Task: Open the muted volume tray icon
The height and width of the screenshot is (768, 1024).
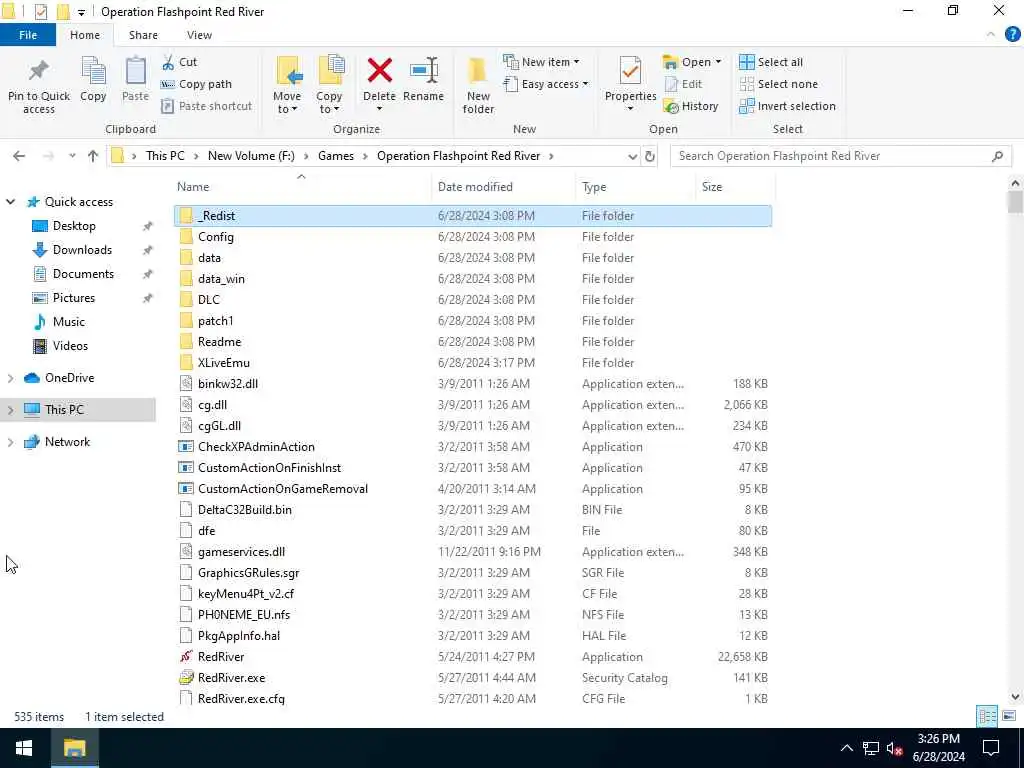Action: (894, 748)
